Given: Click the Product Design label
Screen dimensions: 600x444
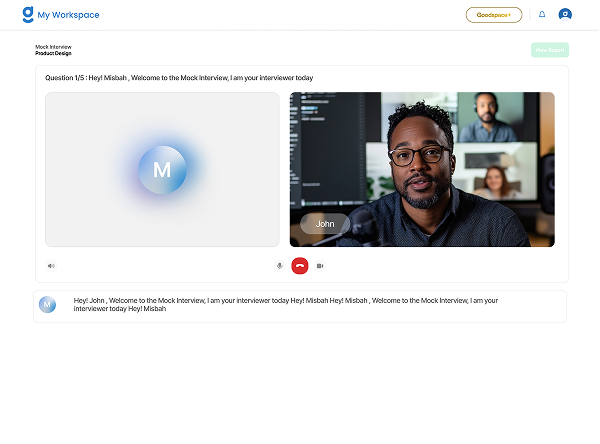Looking at the screenshot, I should tap(53, 53).
